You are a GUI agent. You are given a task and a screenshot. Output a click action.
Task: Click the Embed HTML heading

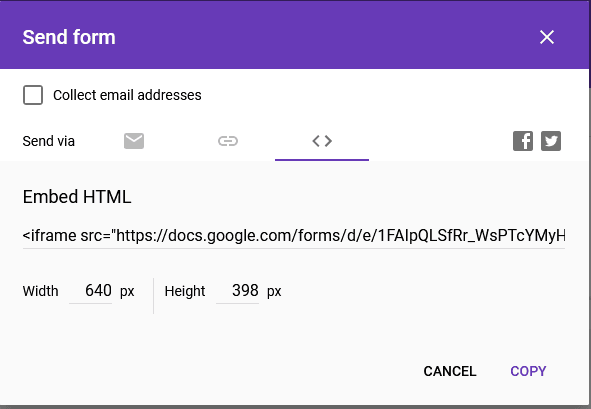77,197
